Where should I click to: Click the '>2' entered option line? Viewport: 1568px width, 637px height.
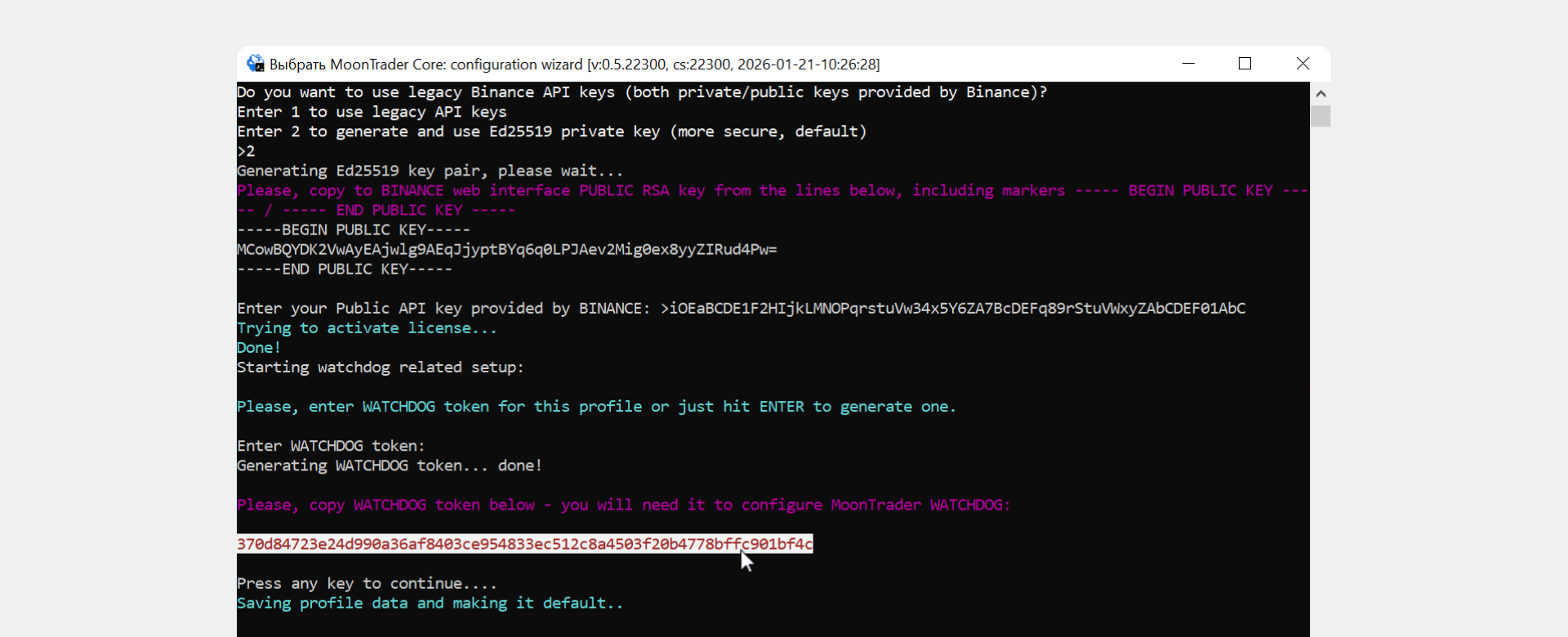coord(246,151)
